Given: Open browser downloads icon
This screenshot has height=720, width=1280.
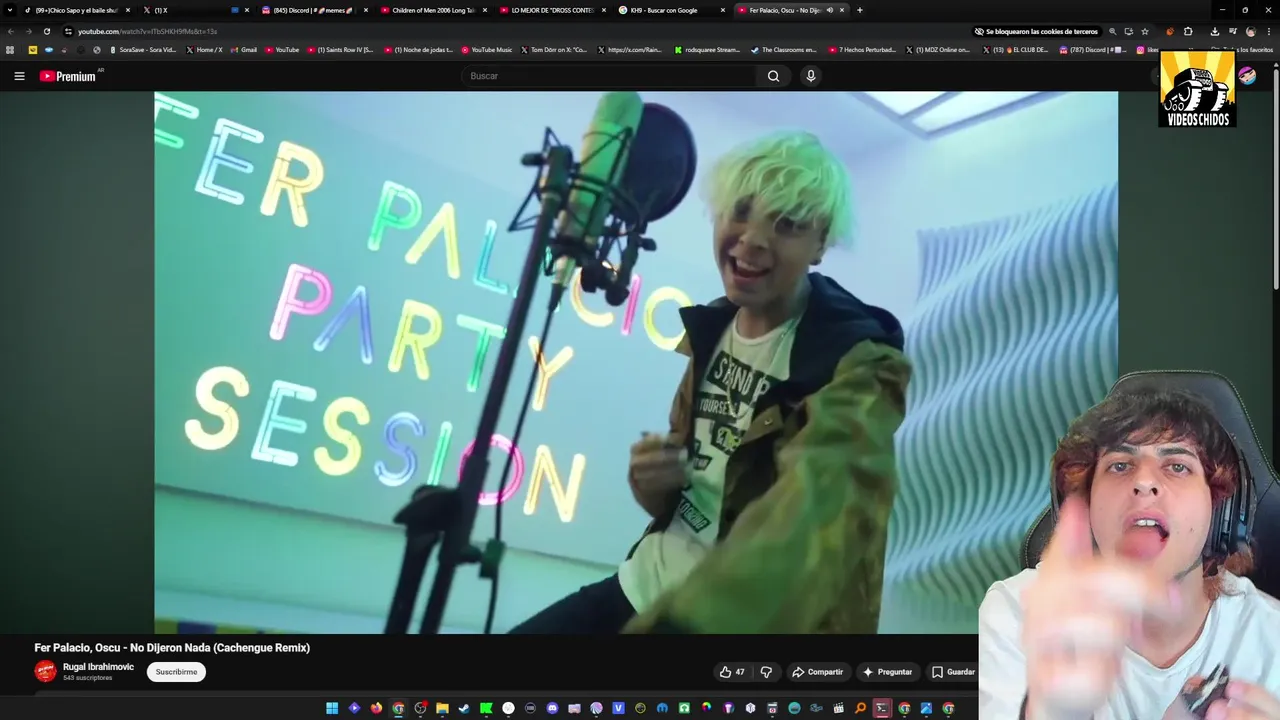Looking at the screenshot, I should pyautogui.click(x=1214, y=31).
